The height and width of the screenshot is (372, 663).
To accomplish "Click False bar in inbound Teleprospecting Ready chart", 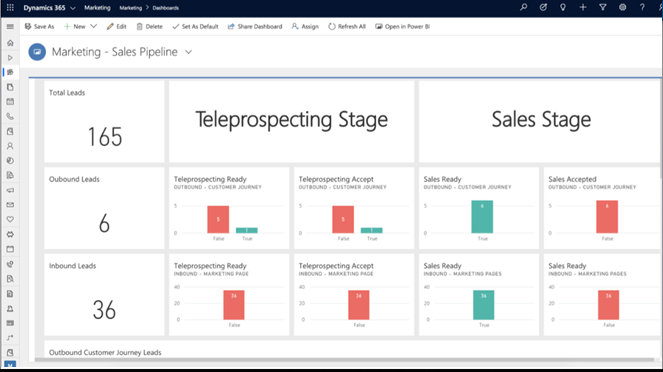I will click(234, 305).
